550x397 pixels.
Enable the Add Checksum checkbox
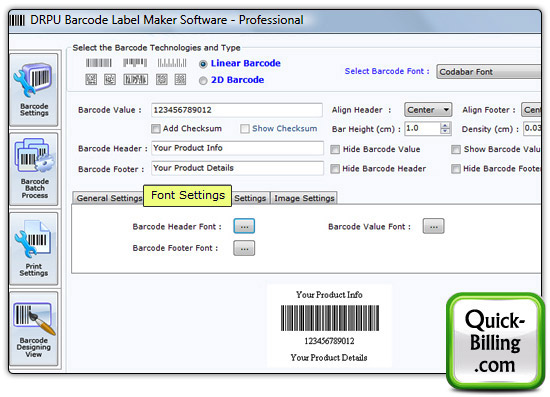pyautogui.click(x=156, y=129)
